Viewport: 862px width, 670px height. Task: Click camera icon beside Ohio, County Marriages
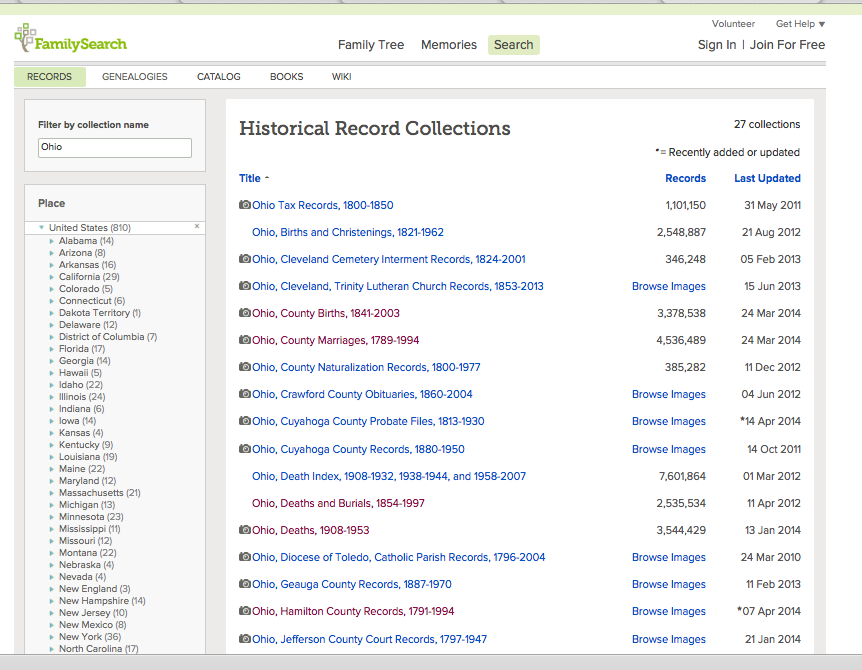point(245,340)
